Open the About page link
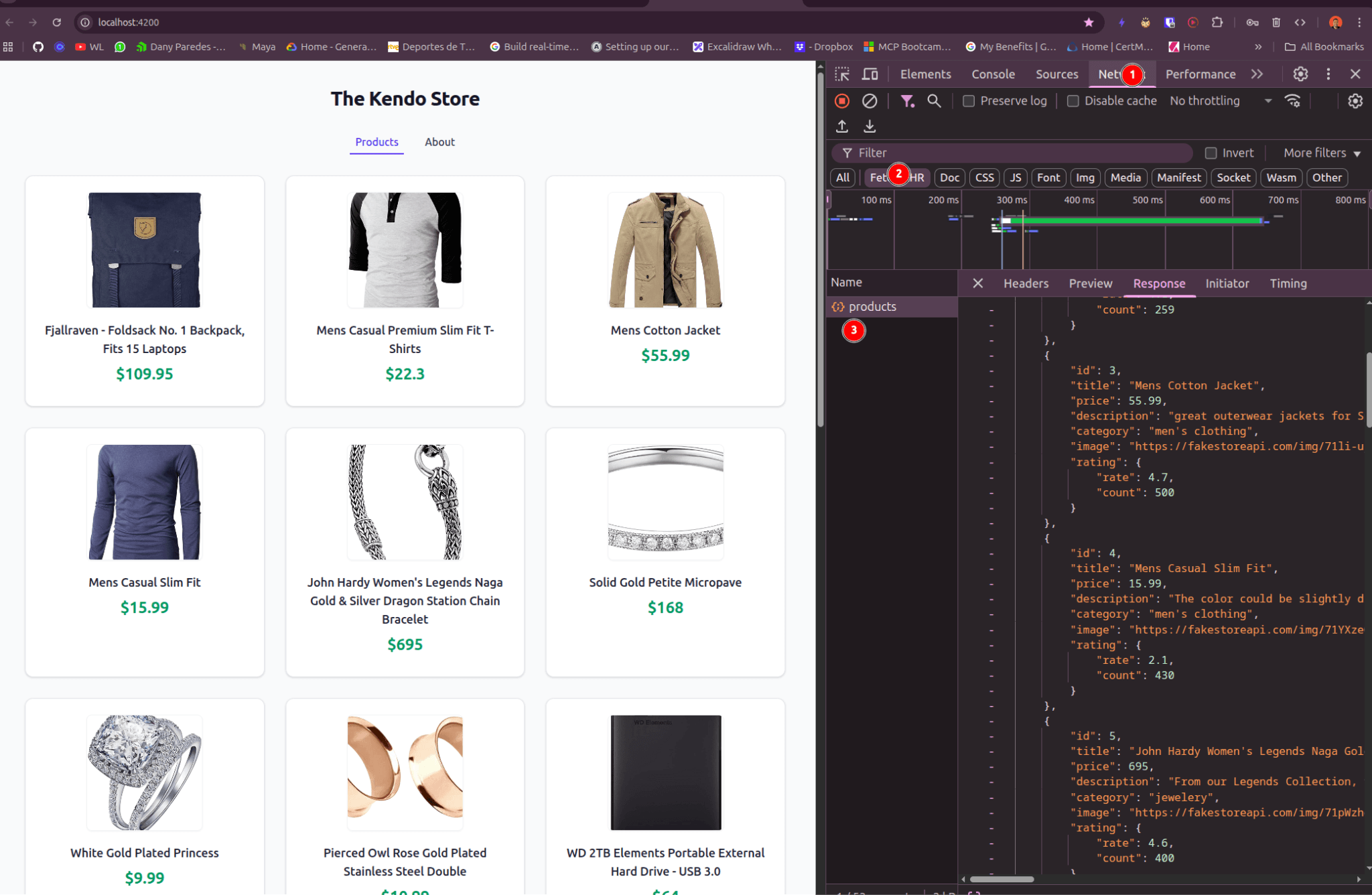This screenshot has width=1372, height=895. click(x=439, y=142)
